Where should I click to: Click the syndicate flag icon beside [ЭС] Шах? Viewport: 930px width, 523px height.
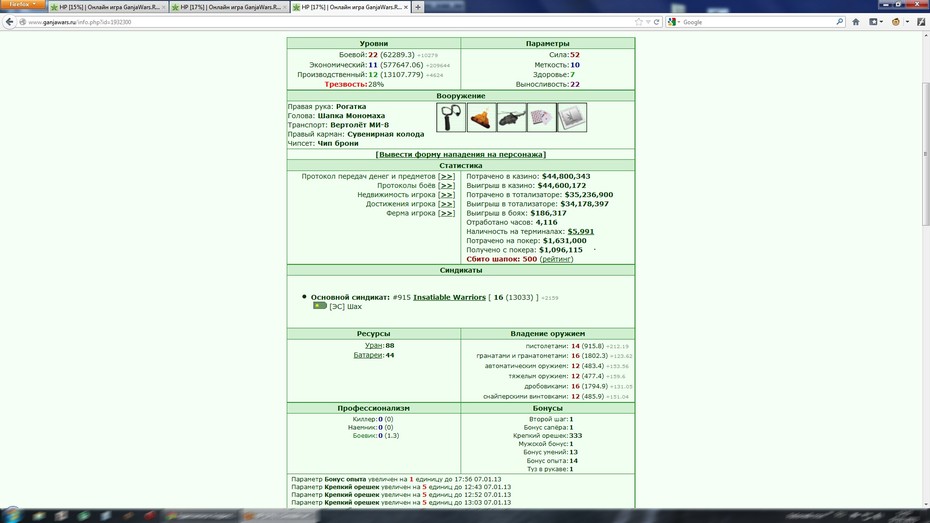(320, 305)
